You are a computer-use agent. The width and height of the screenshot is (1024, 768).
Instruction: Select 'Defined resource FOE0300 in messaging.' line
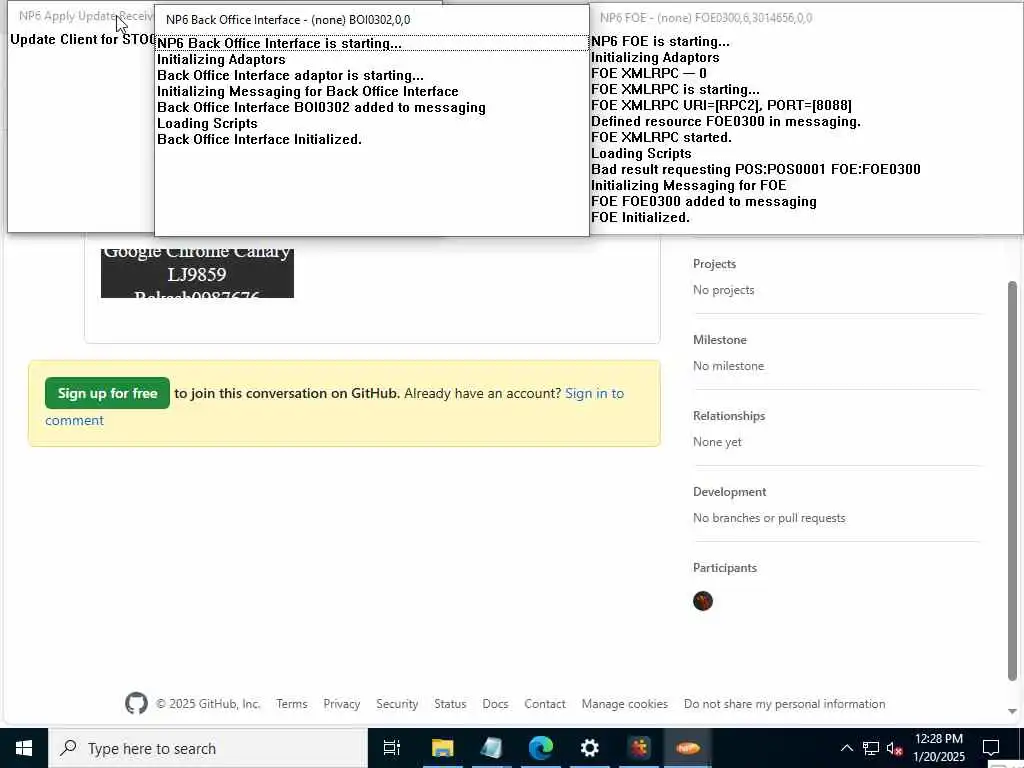[x=726, y=121]
